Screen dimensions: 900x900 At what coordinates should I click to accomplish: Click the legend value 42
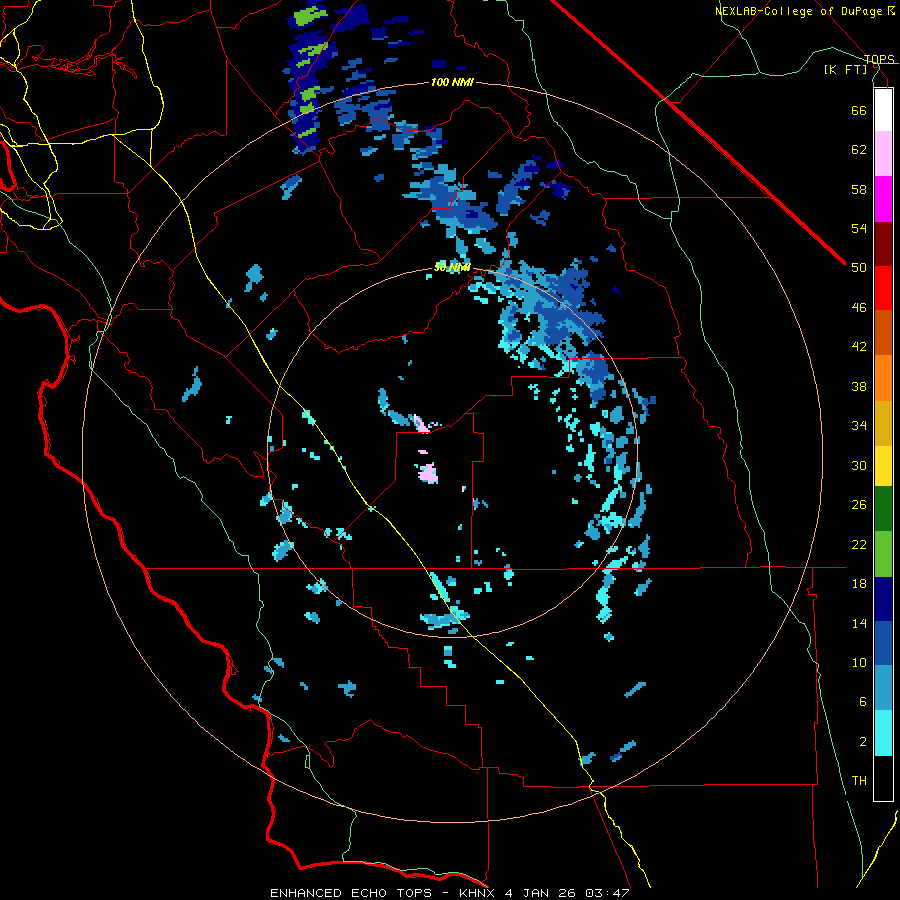[859, 347]
